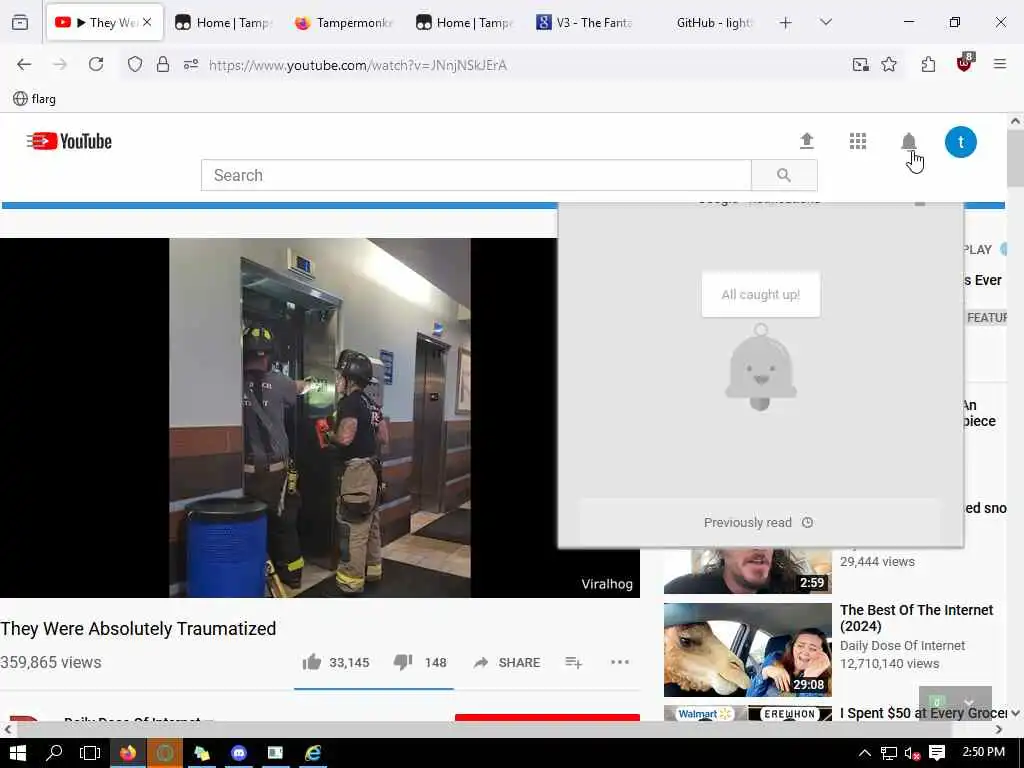Image resolution: width=1024 pixels, height=768 pixels.
Task: Show hidden system tray icons chevron
Action: [x=864, y=753]
